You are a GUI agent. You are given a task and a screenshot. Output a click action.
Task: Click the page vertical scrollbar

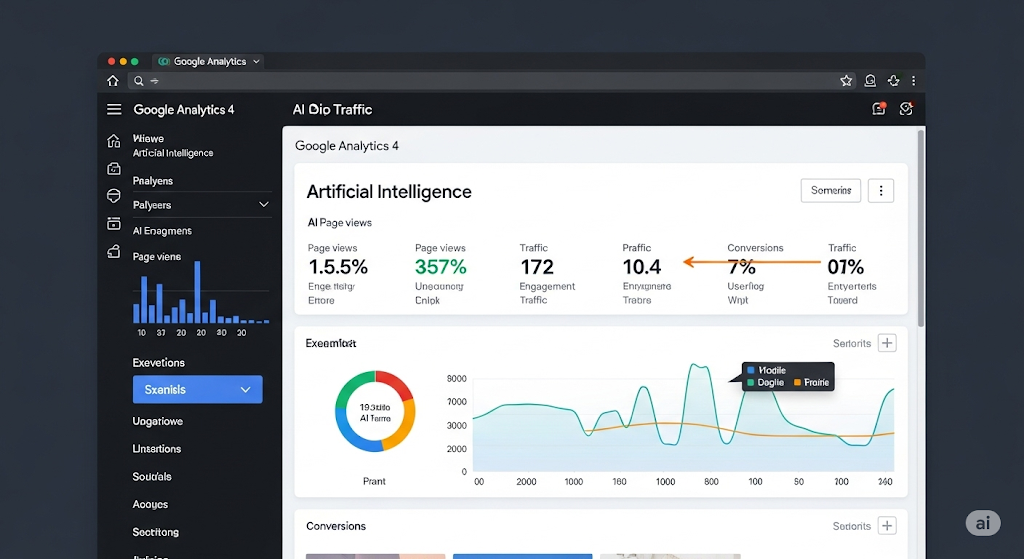tap(921, 229)
